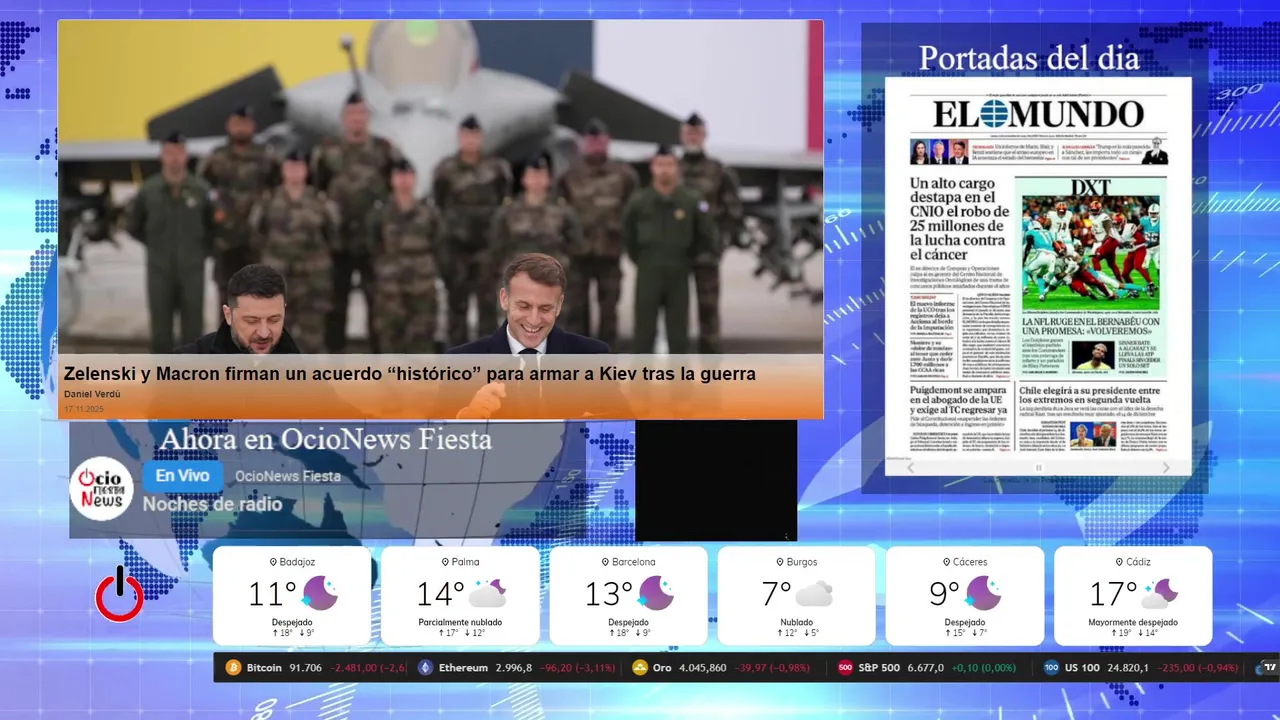Click the article date 17.11.2025
Viewport: 1280px width, 720px height.
(84, 409)
